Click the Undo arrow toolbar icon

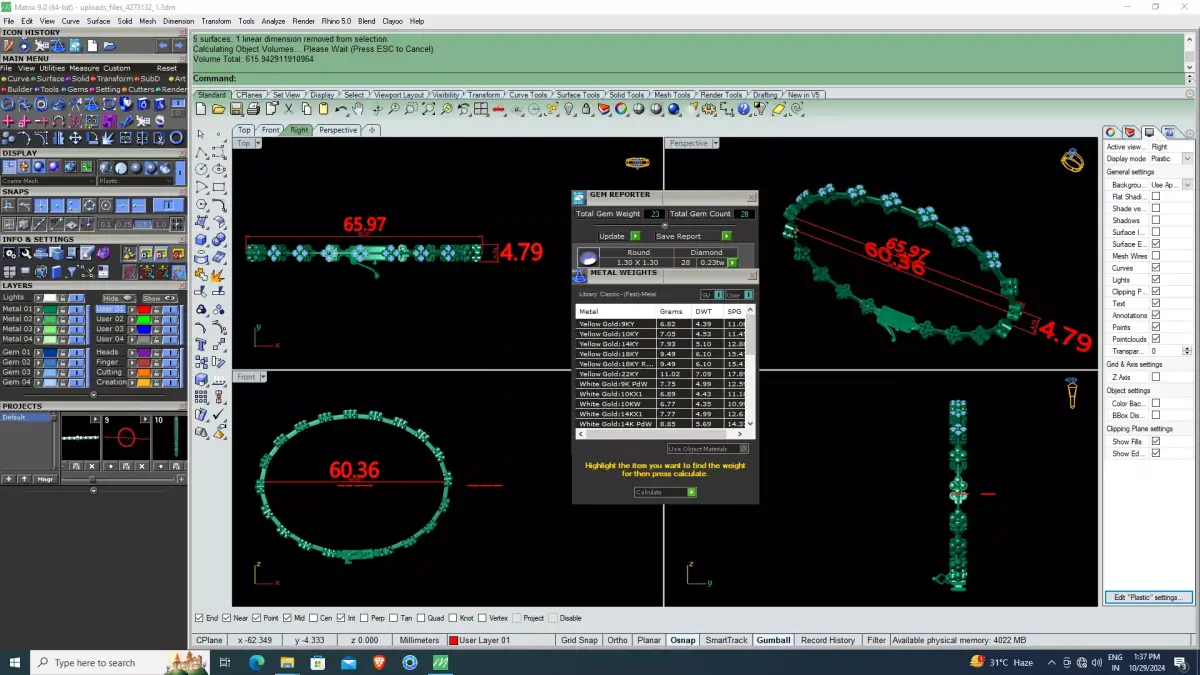(342, 109)
